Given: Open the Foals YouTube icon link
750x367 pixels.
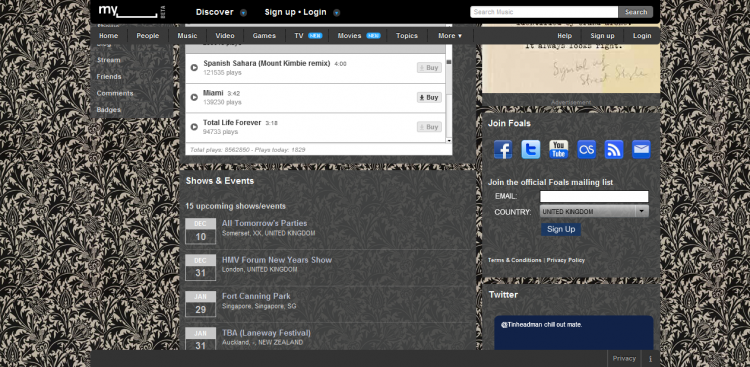Looking at the screenshot, I should pyautogui.click(x=558, y=149).
